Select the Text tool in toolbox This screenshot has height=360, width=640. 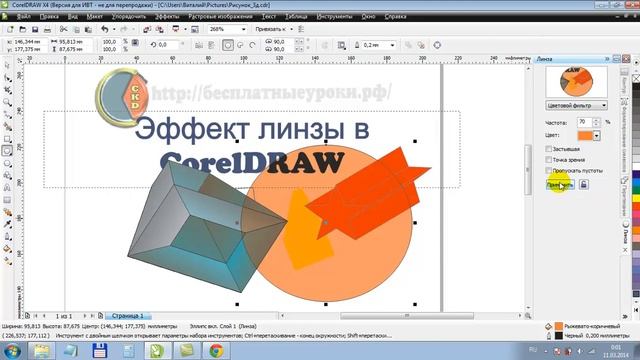pyautogui.click(x=7, y=188)
